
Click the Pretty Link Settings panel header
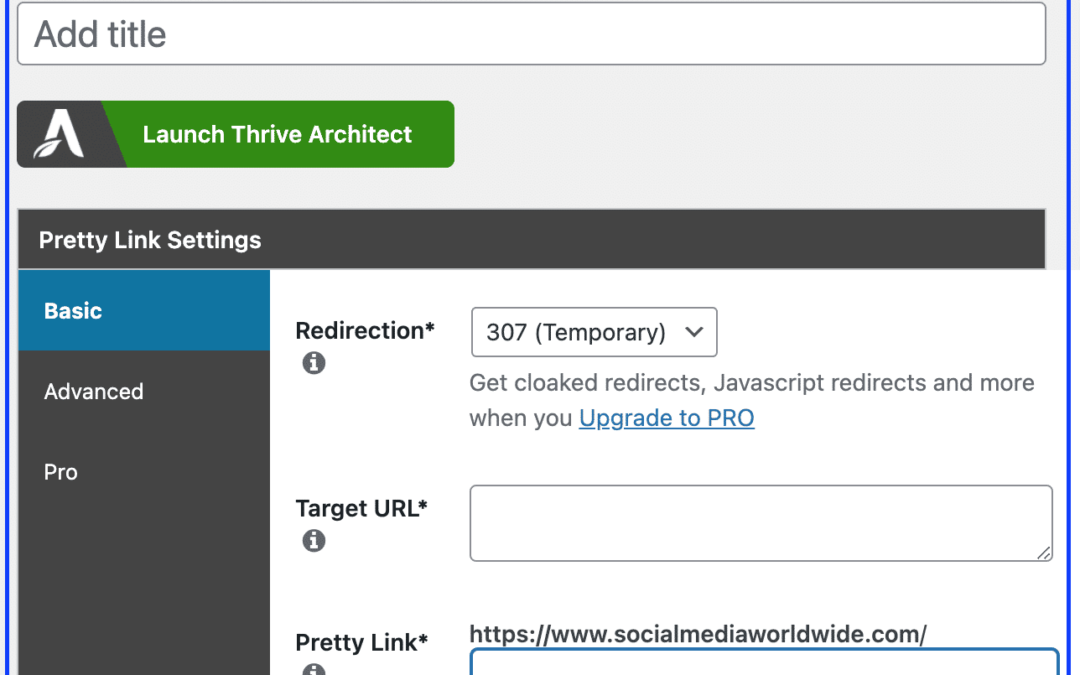[532, 240]
